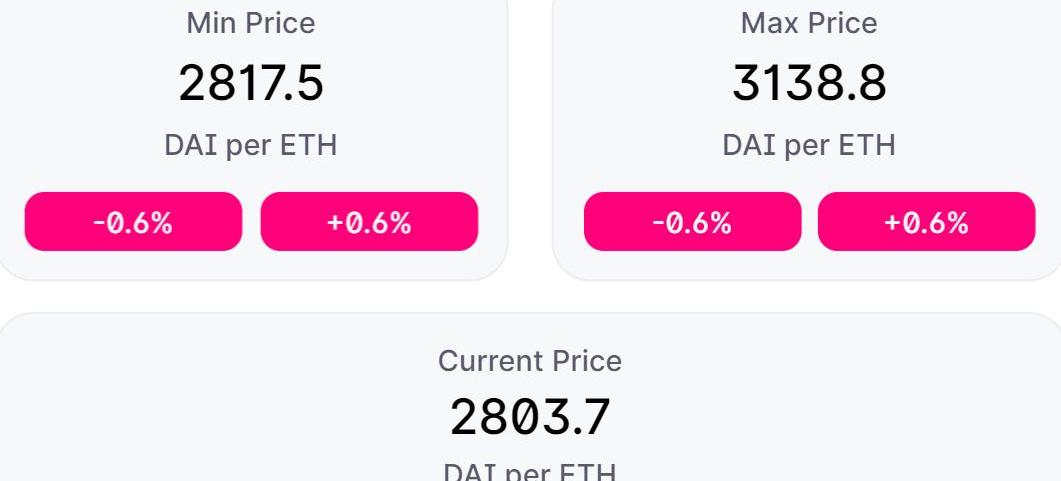The height and width of the screenshot is (481, 1061).
Task: Select the Current Price value 2803.7
Action: tap(530, 417)
